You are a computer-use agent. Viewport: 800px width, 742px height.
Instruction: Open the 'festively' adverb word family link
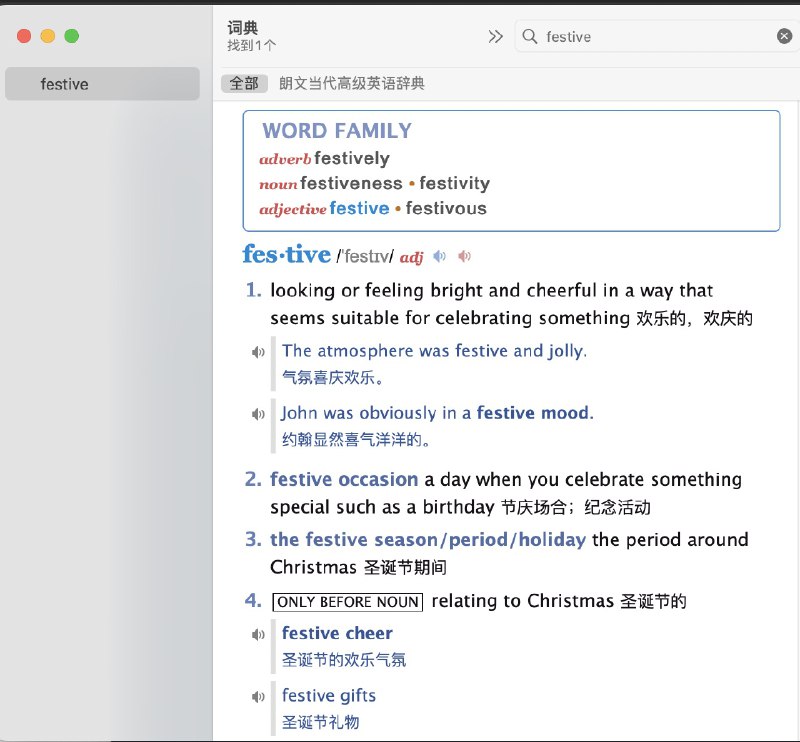351,158
